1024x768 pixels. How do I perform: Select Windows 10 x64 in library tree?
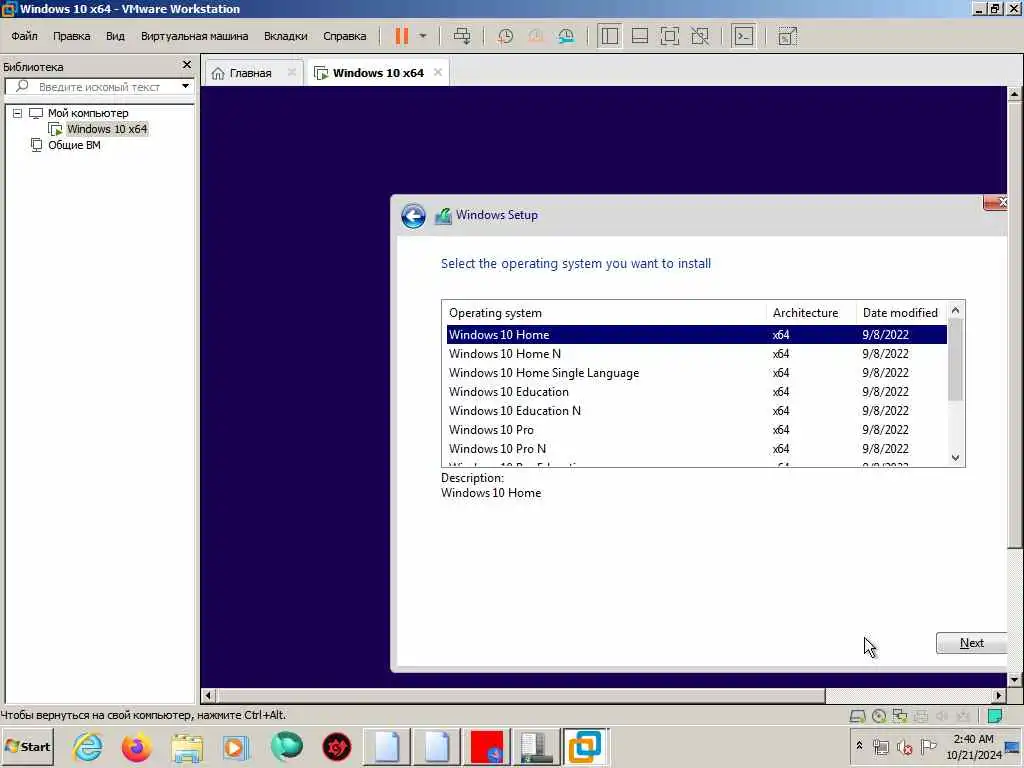click(x=107, y=129)
